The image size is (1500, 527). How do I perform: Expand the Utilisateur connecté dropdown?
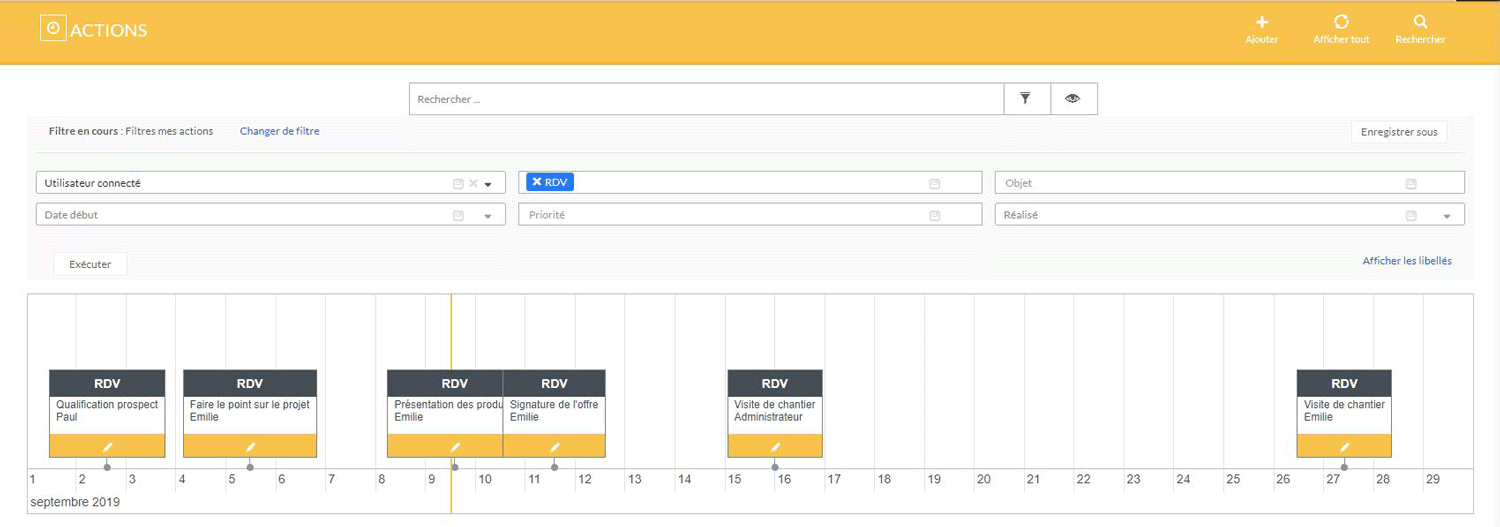[488, 185]
